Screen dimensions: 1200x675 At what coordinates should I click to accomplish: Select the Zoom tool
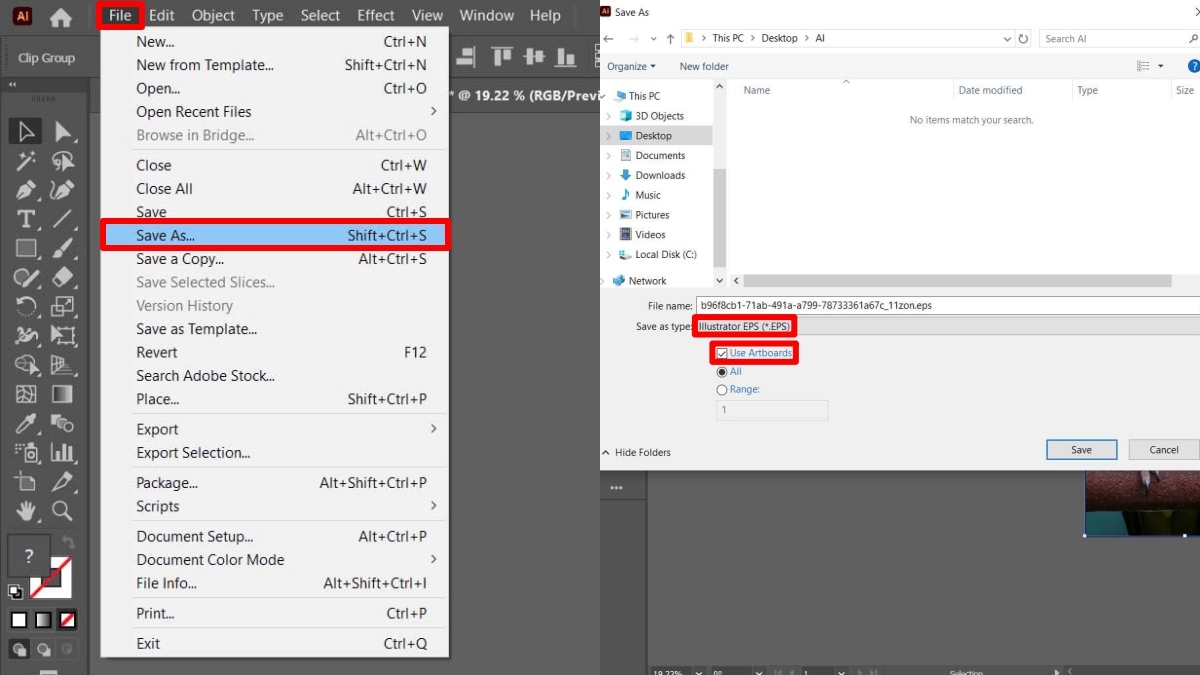click(x=62, y=511)
